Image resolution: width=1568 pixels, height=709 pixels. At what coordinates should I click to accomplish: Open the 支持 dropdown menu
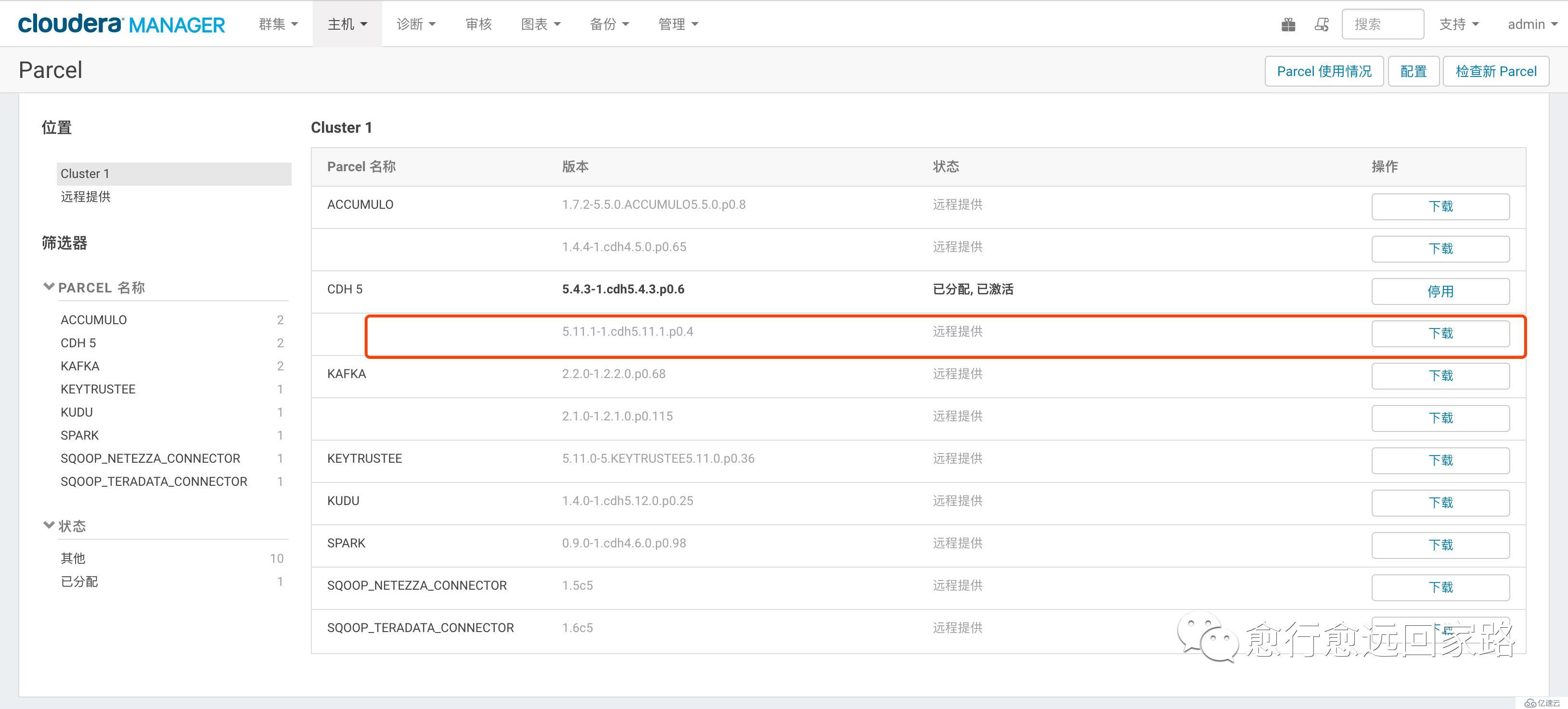point(1458,25)
